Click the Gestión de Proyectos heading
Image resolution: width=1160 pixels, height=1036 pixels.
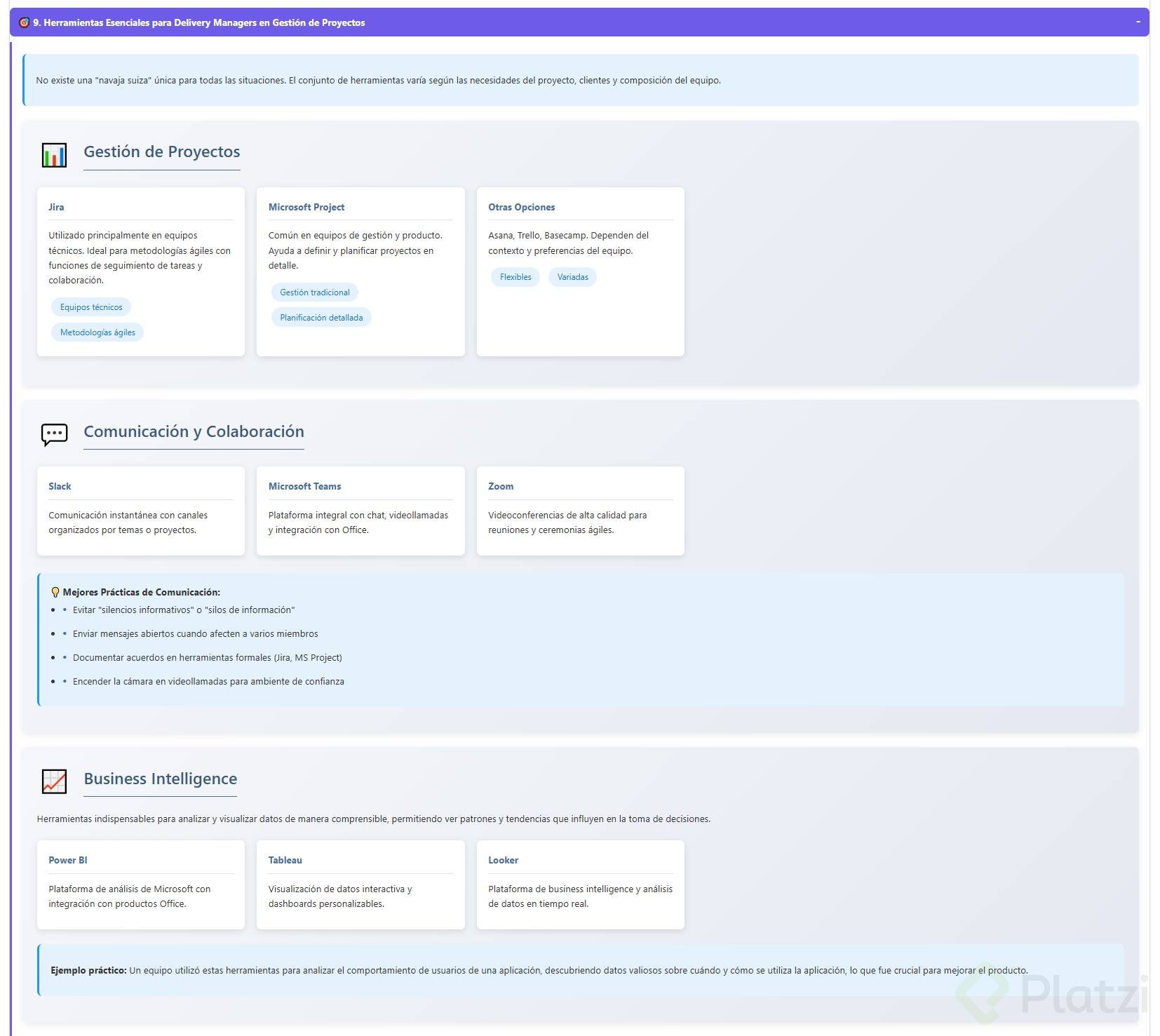(x=162, y=152)
